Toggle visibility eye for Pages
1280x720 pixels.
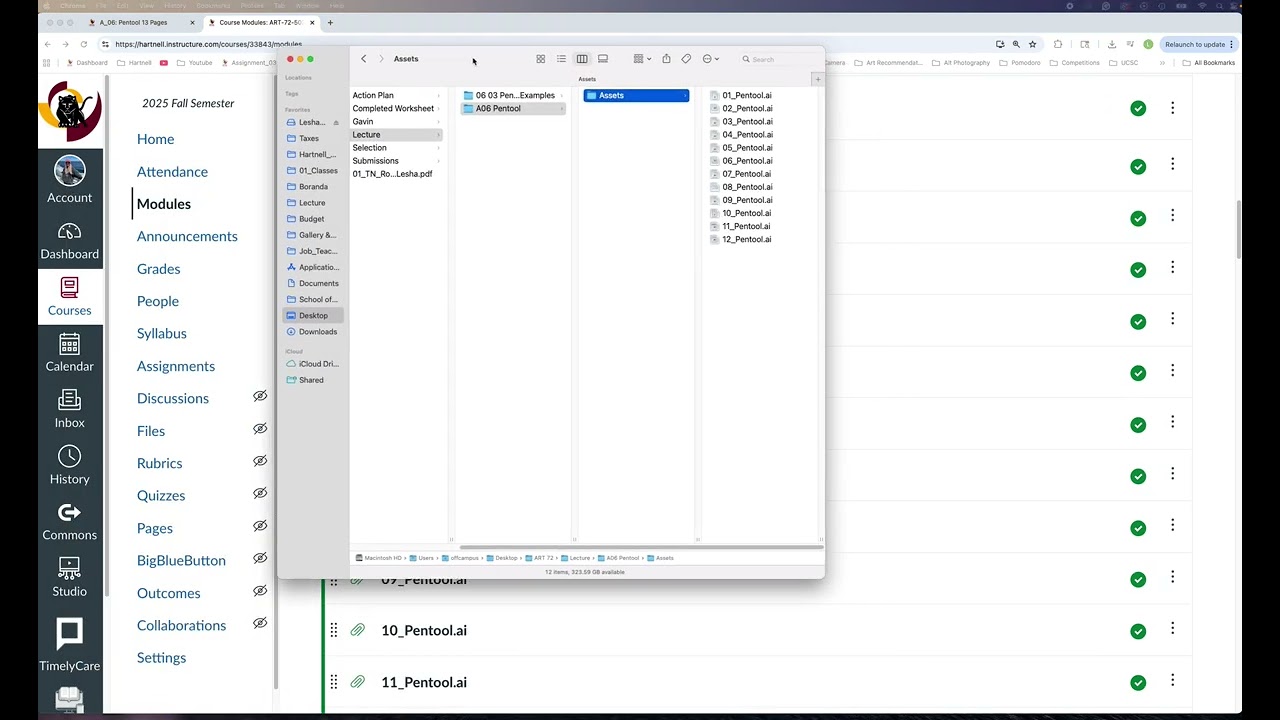point(260,526)
